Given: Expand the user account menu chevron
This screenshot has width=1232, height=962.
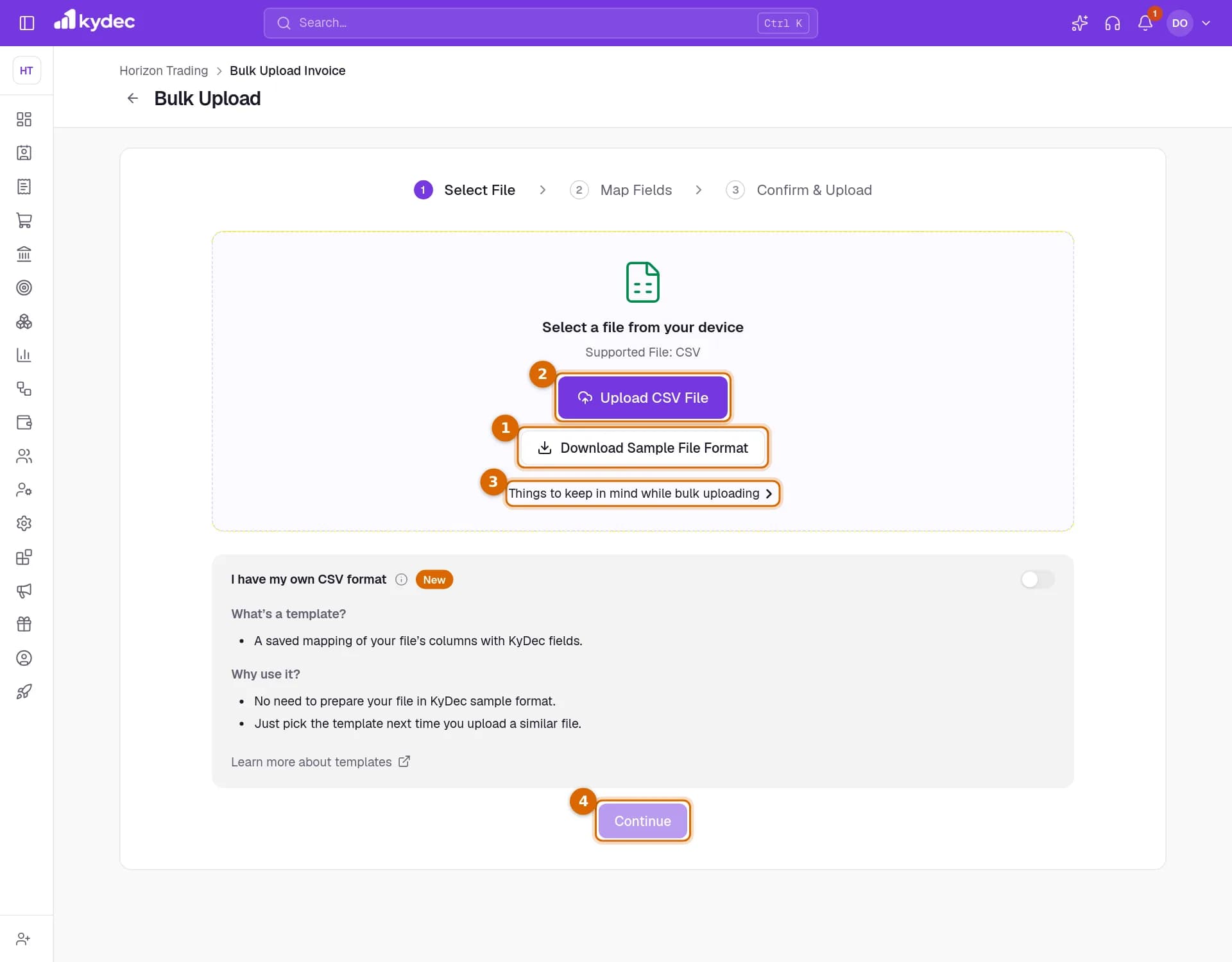Looking at the screenshot, I should [x=1206, y=23].
